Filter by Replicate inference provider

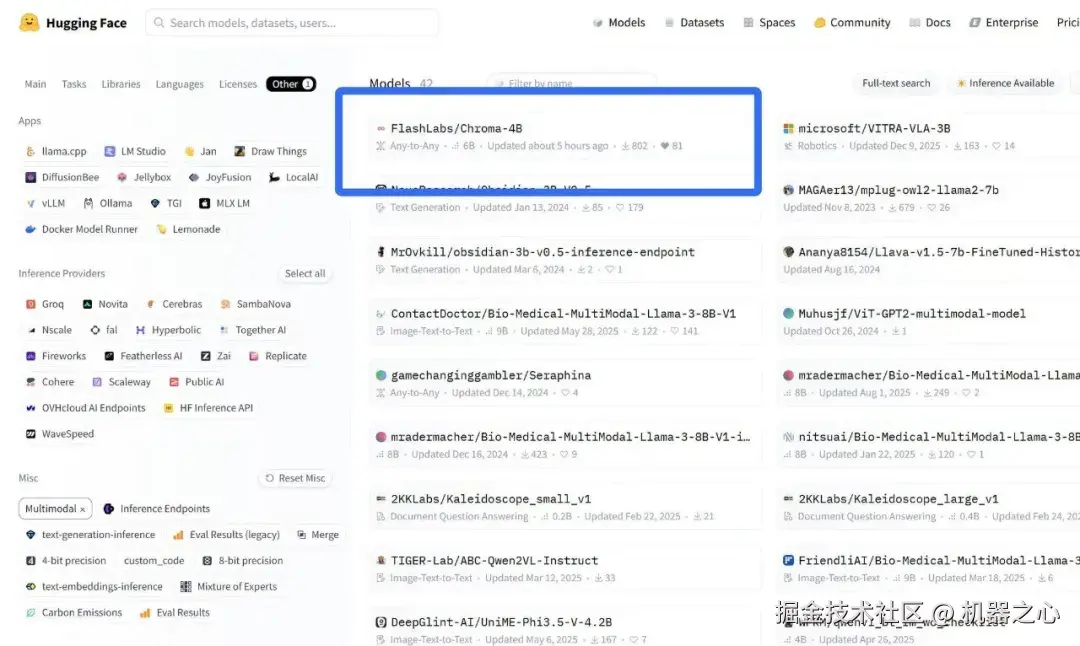[278, 356]
